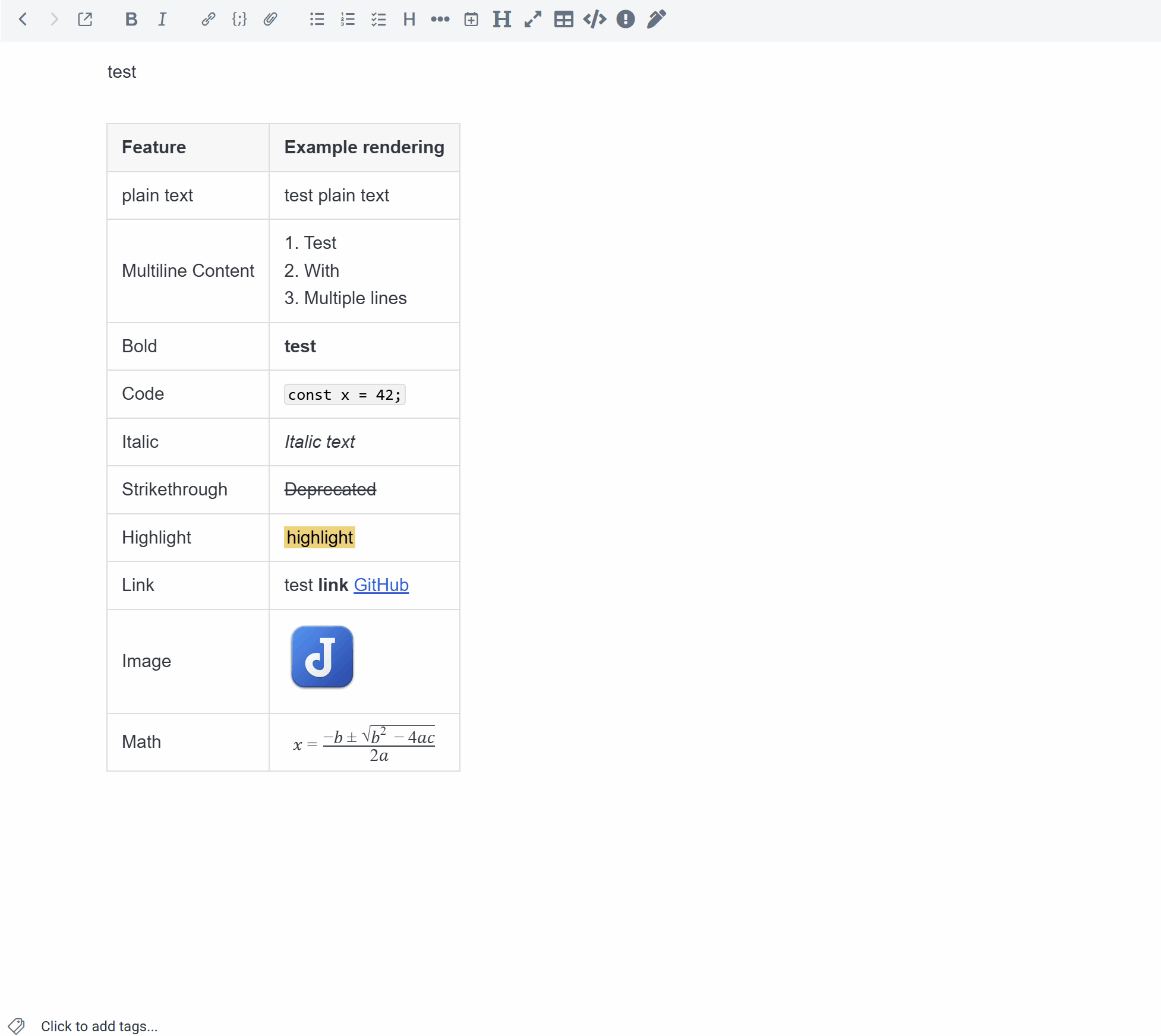
Task: Click the exclamation circle icon
Action: coord(626,20)
